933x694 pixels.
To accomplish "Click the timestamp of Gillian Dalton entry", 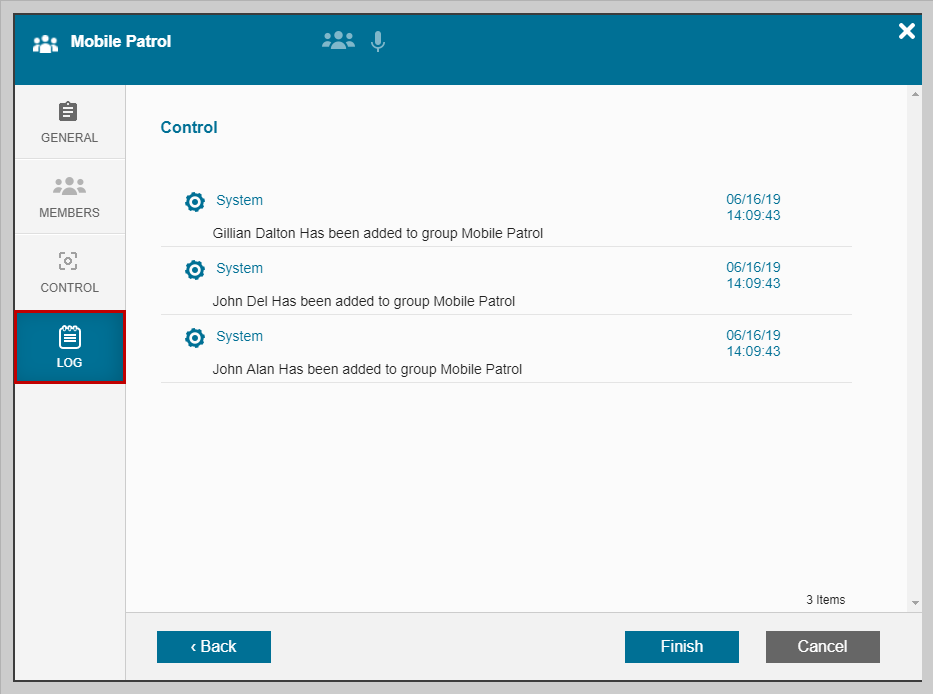I will (x=753, y=207).
